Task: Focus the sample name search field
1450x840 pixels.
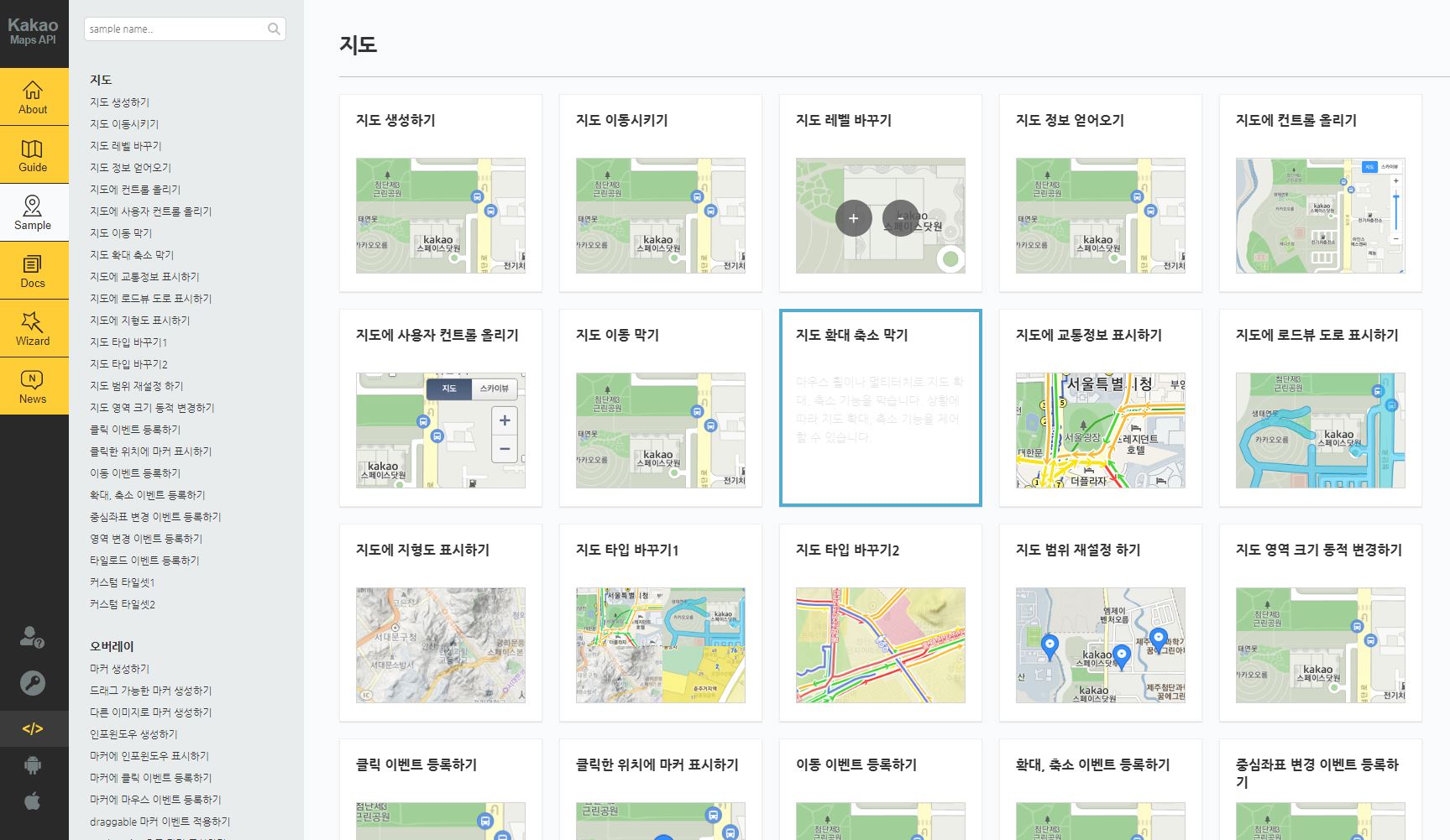Action: pos(185,29)
